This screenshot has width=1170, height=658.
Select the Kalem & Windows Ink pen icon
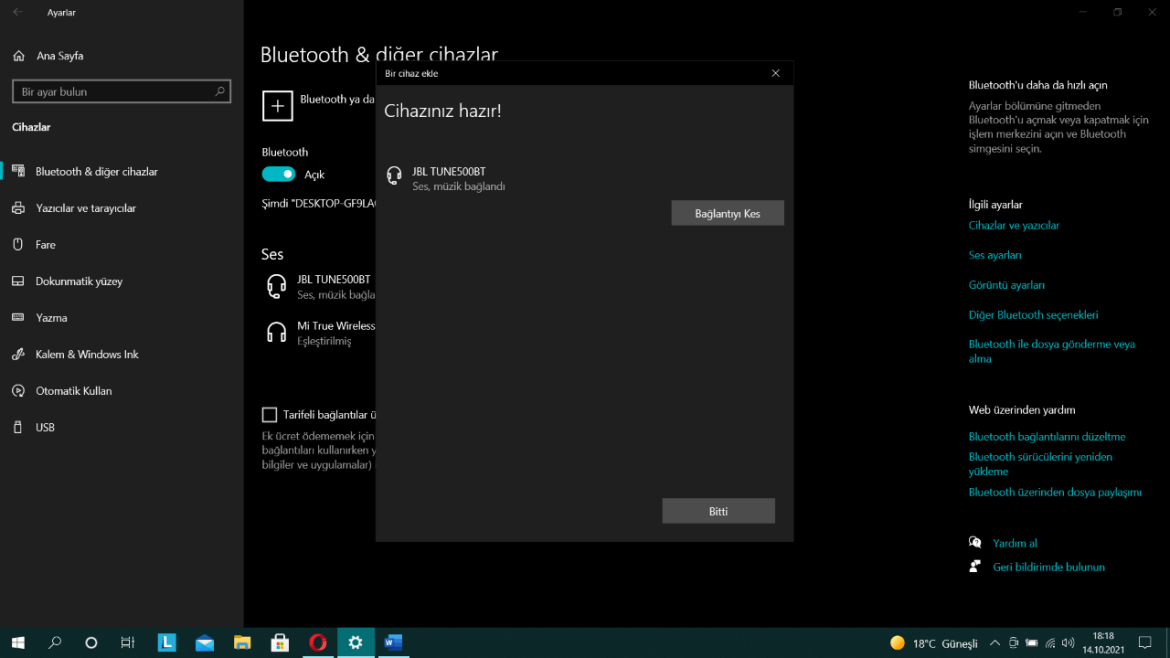pos(20,354)
